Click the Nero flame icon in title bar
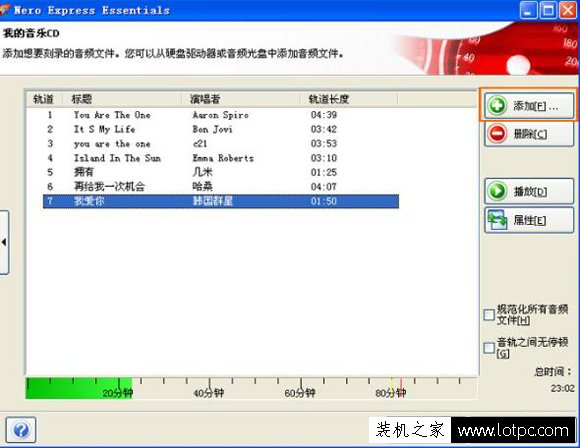Image resolution: width=580 pixels, height=448 pixels. click(x=4, y=10)
